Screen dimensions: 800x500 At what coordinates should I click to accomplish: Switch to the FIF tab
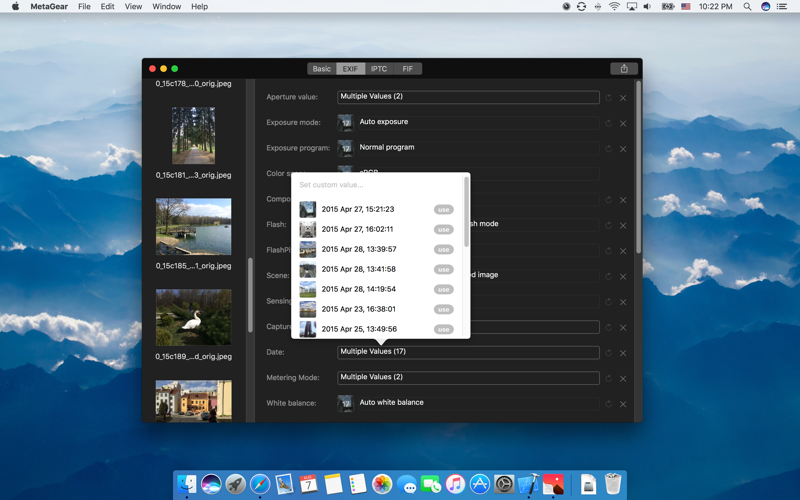click(407, 69)
